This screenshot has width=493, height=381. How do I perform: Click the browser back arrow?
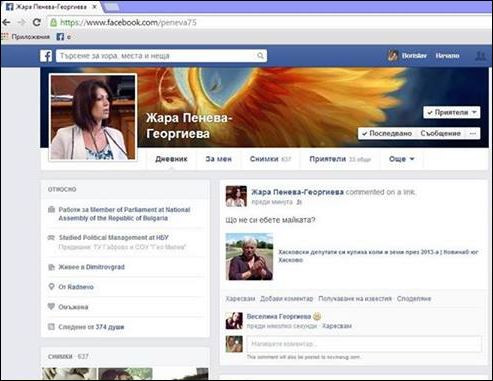[x=6, y=23]
